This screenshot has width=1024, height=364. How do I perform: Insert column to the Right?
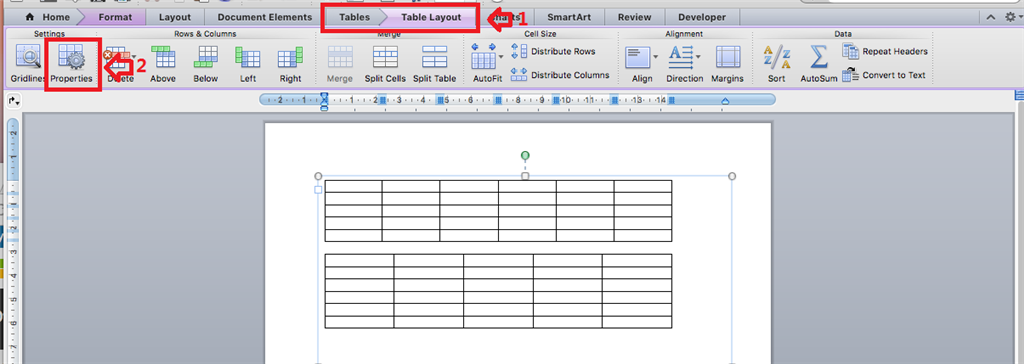[x=290, y=63]
